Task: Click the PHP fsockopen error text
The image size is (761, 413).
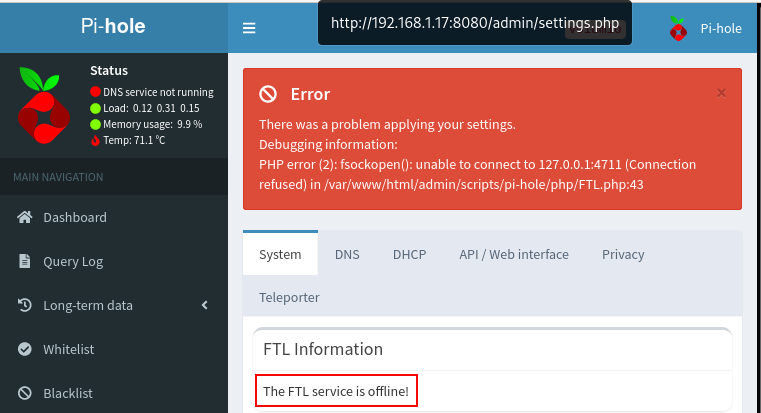Action: click(478, 174)
